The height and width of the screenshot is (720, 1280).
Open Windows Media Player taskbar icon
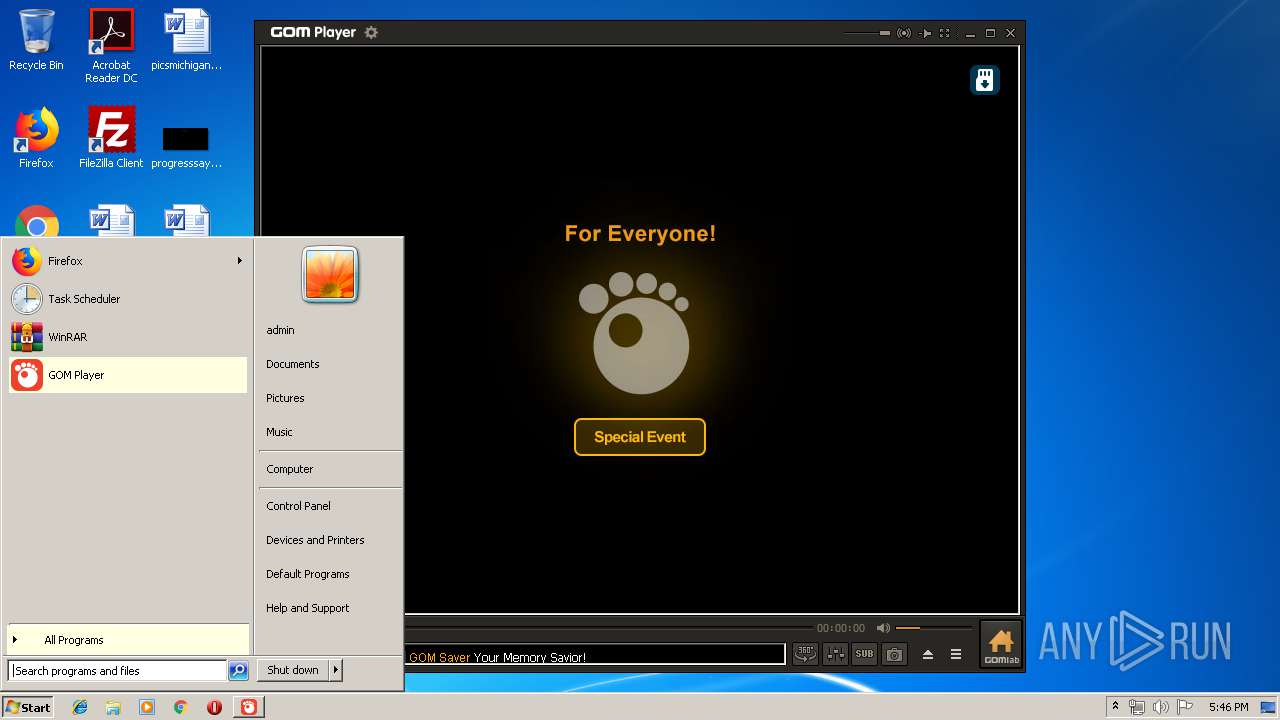point(147,707)
